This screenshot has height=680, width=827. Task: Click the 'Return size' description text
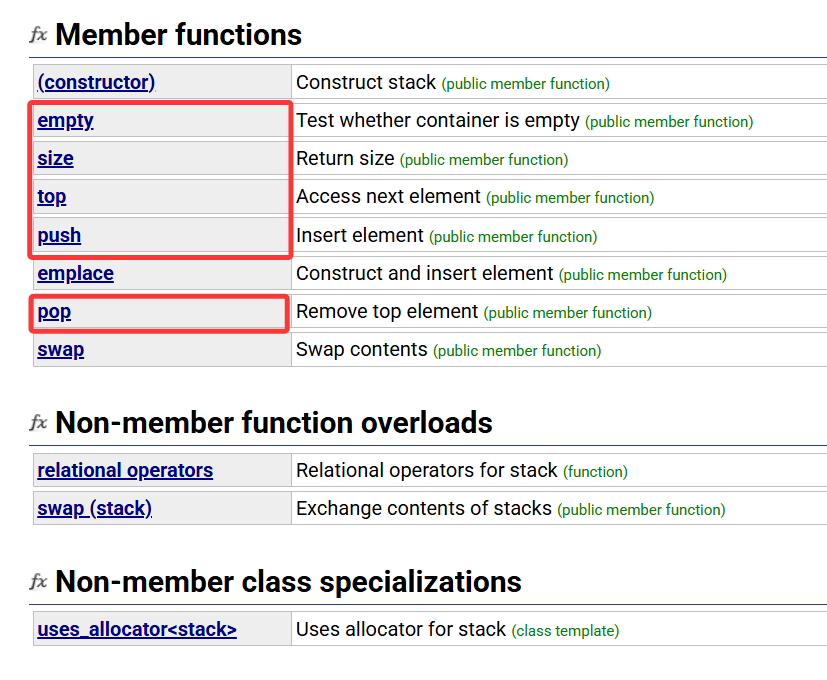[345, 158]
